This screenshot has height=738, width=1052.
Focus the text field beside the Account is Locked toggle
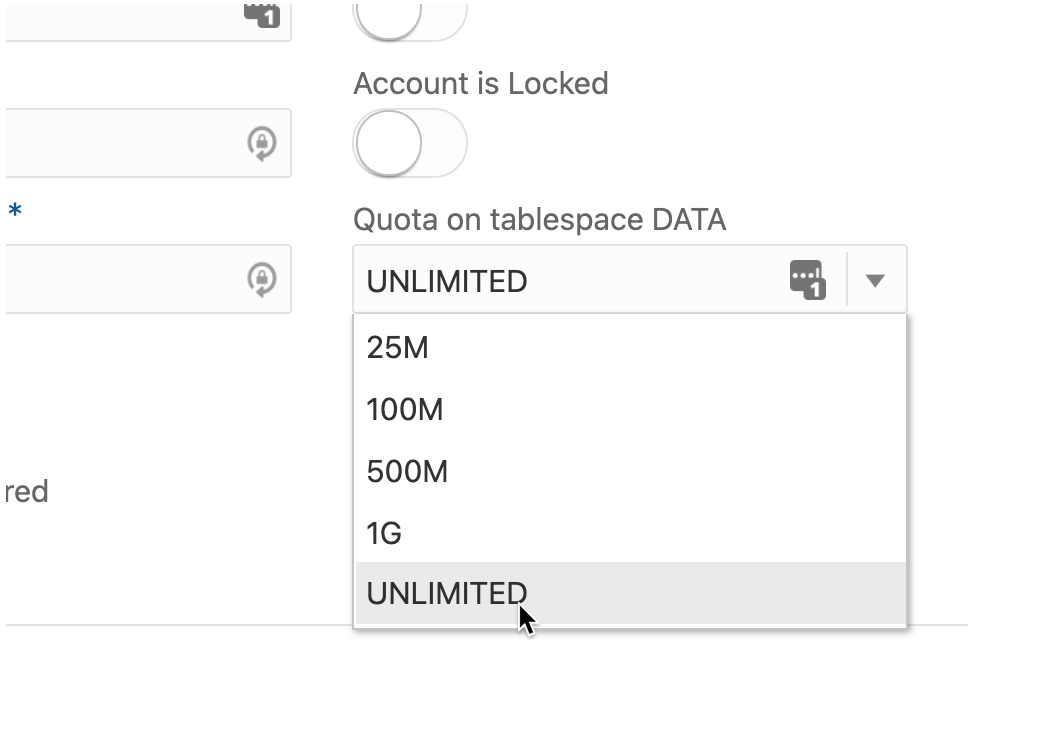click(x=120, y=144)
